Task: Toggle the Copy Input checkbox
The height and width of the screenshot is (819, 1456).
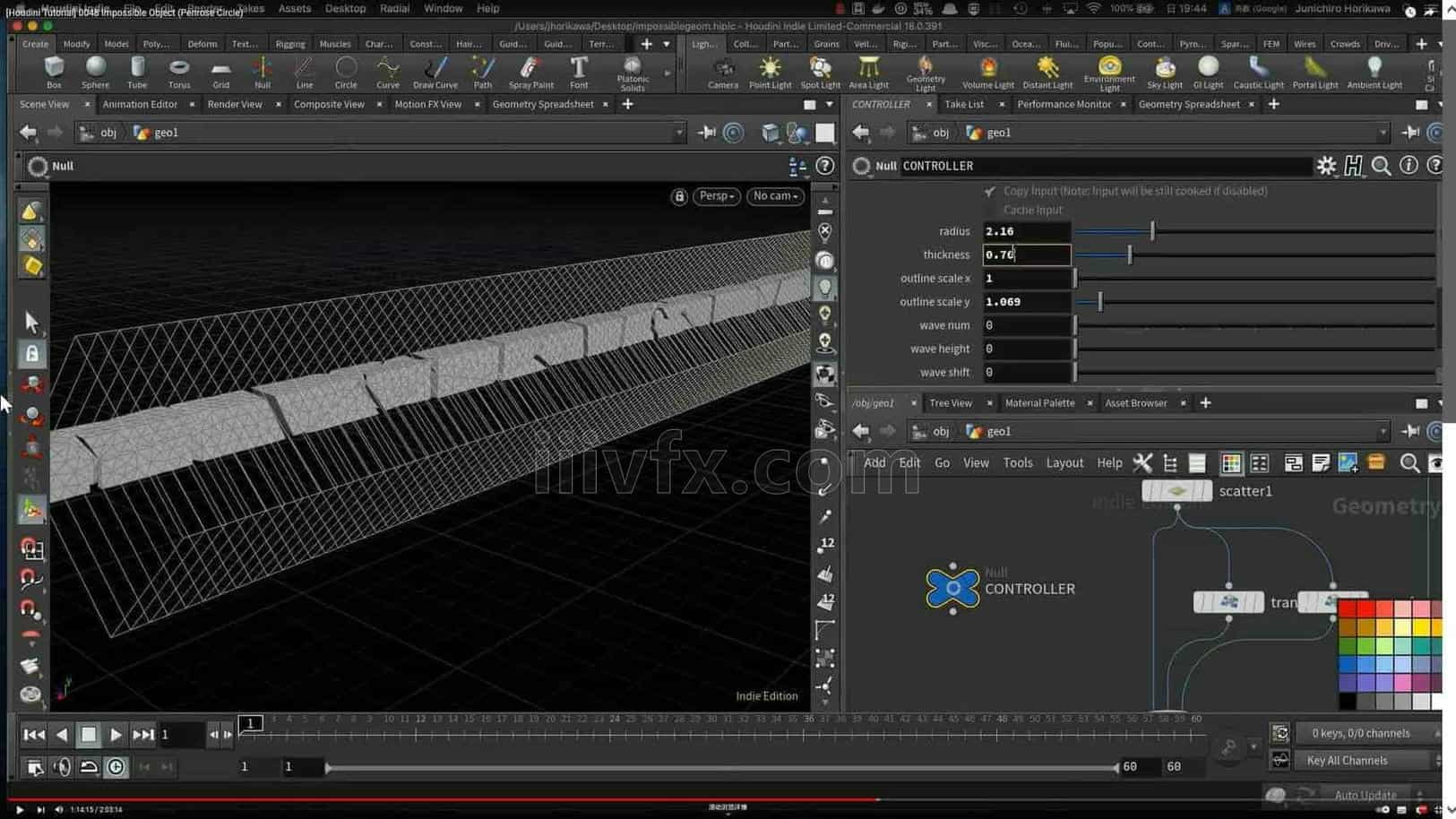Action: pyautogui.click(x=989, y=191)
